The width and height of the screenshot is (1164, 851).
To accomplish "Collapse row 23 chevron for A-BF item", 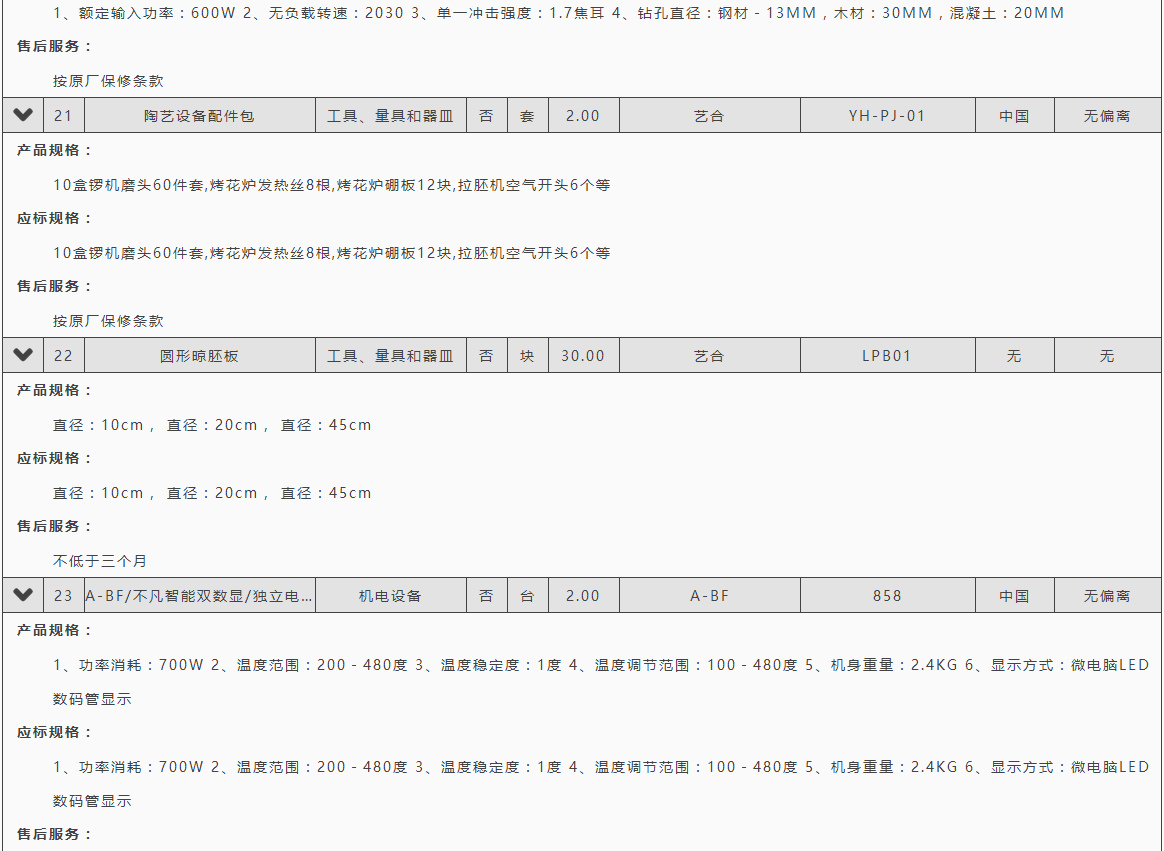I will [23, 595].
